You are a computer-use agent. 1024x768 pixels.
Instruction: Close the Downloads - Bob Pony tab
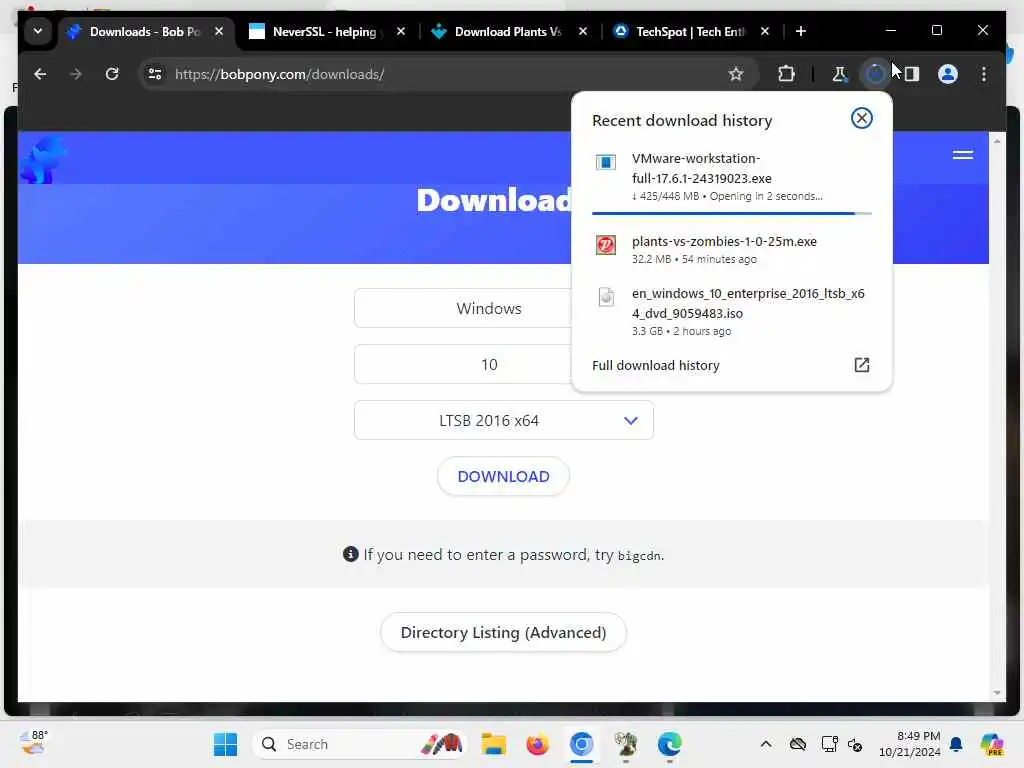219,31
